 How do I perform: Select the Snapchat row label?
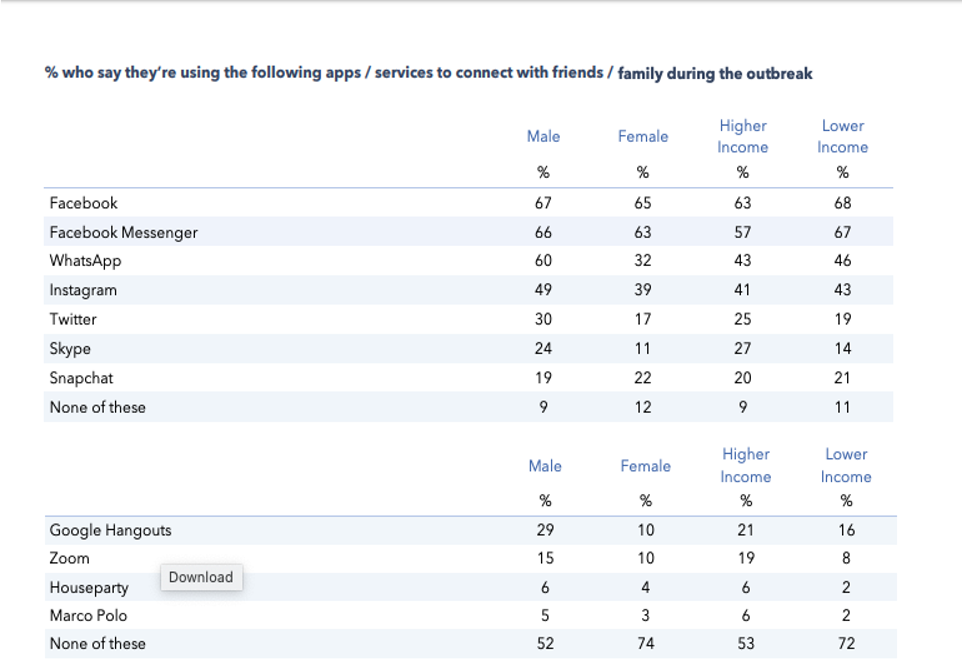[81, 378]
